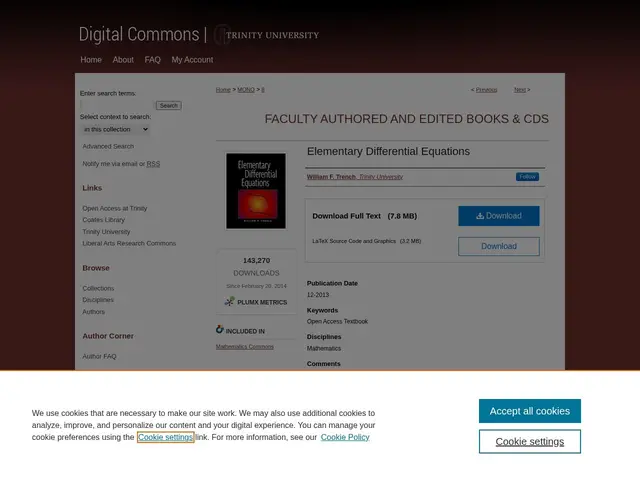The width and height of the screenshot is (640, 480).
Task: Expand the 'in this collection' context dropdown
Action: tap(116, 129)
